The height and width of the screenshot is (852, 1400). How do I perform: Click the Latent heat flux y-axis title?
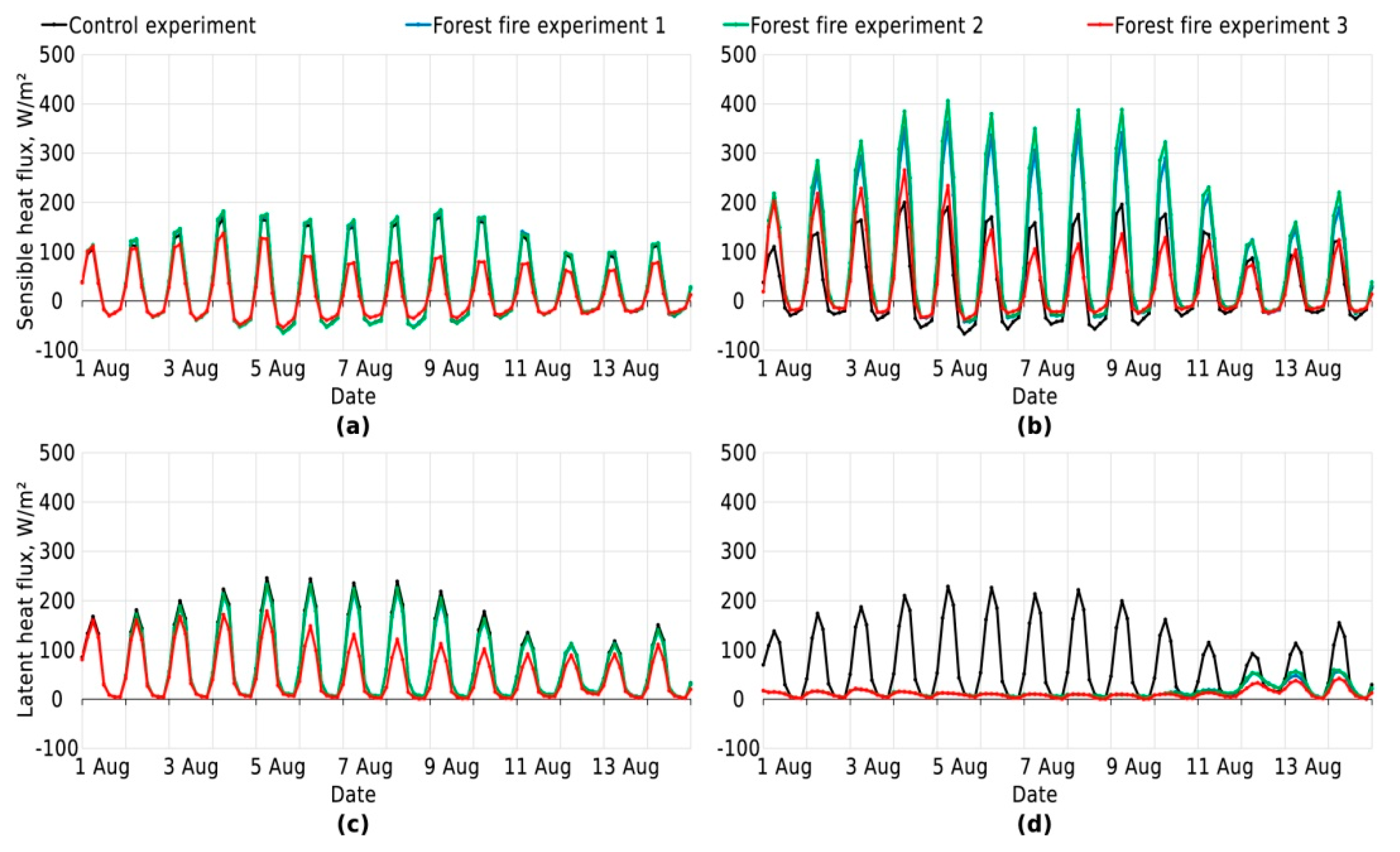click(25, 599)
